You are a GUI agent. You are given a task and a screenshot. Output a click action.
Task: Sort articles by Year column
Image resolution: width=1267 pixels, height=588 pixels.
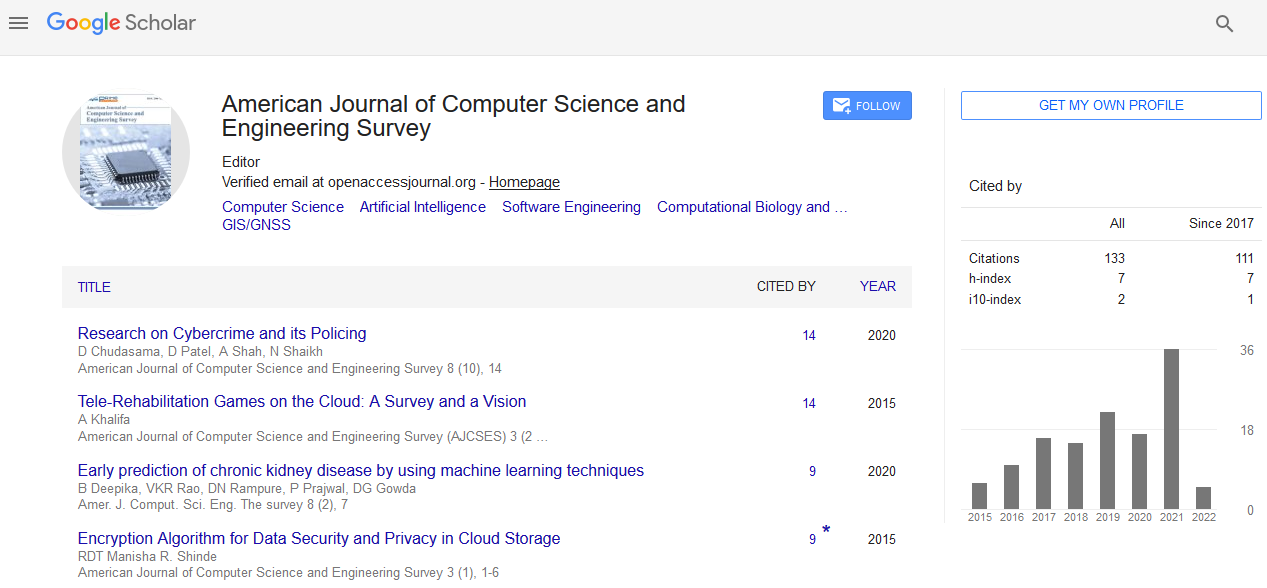[877, 286]
